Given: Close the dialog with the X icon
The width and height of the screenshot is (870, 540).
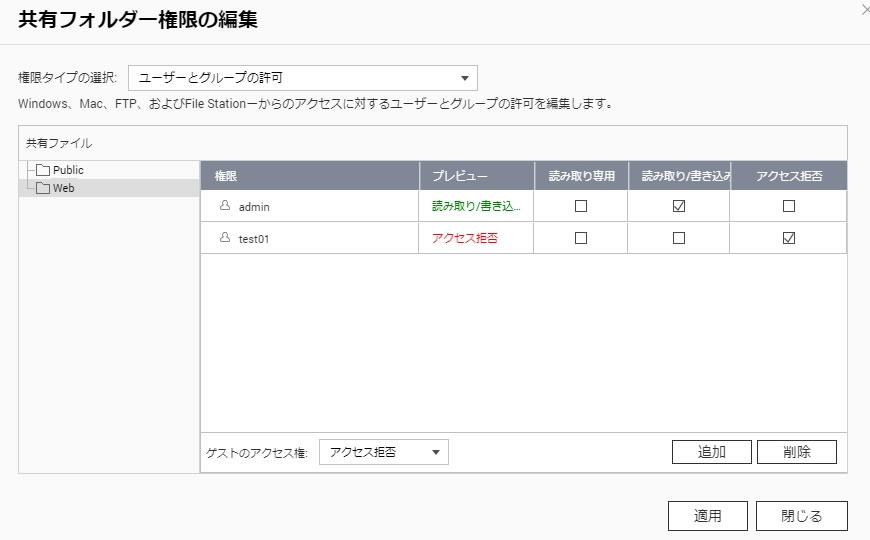Looking at the screenshot, I should pyautogui.click(x=865, y=10).
